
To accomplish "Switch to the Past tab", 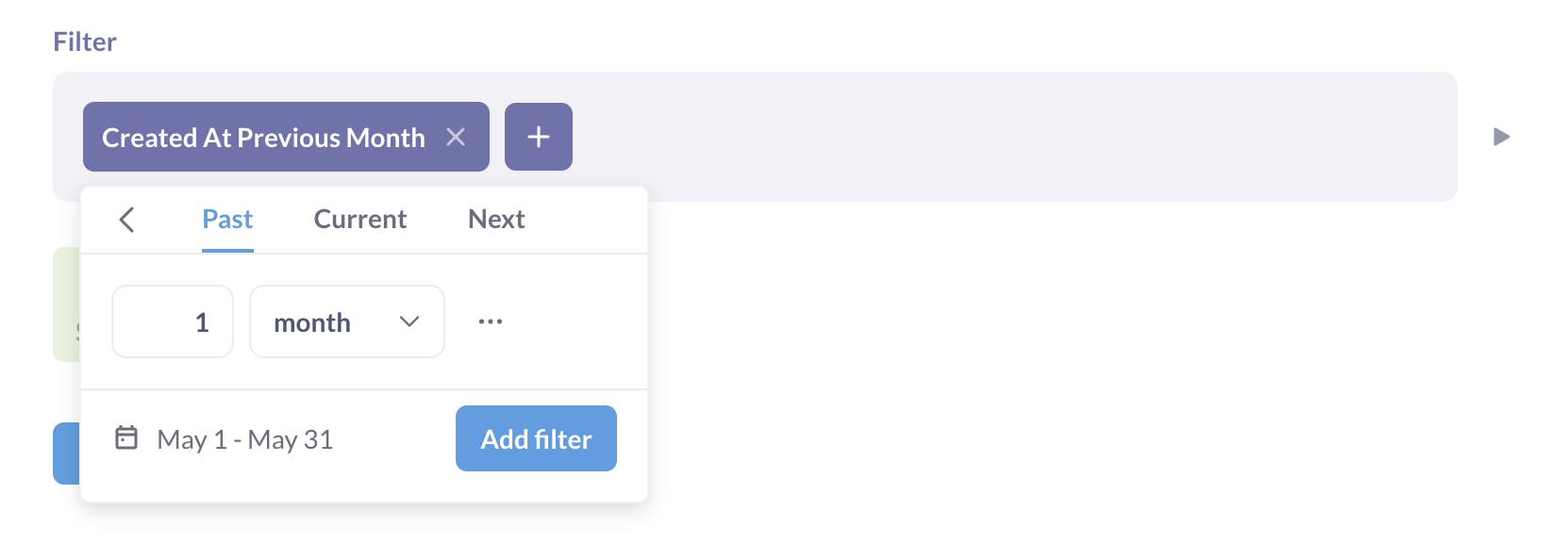I will click(227, 220).
